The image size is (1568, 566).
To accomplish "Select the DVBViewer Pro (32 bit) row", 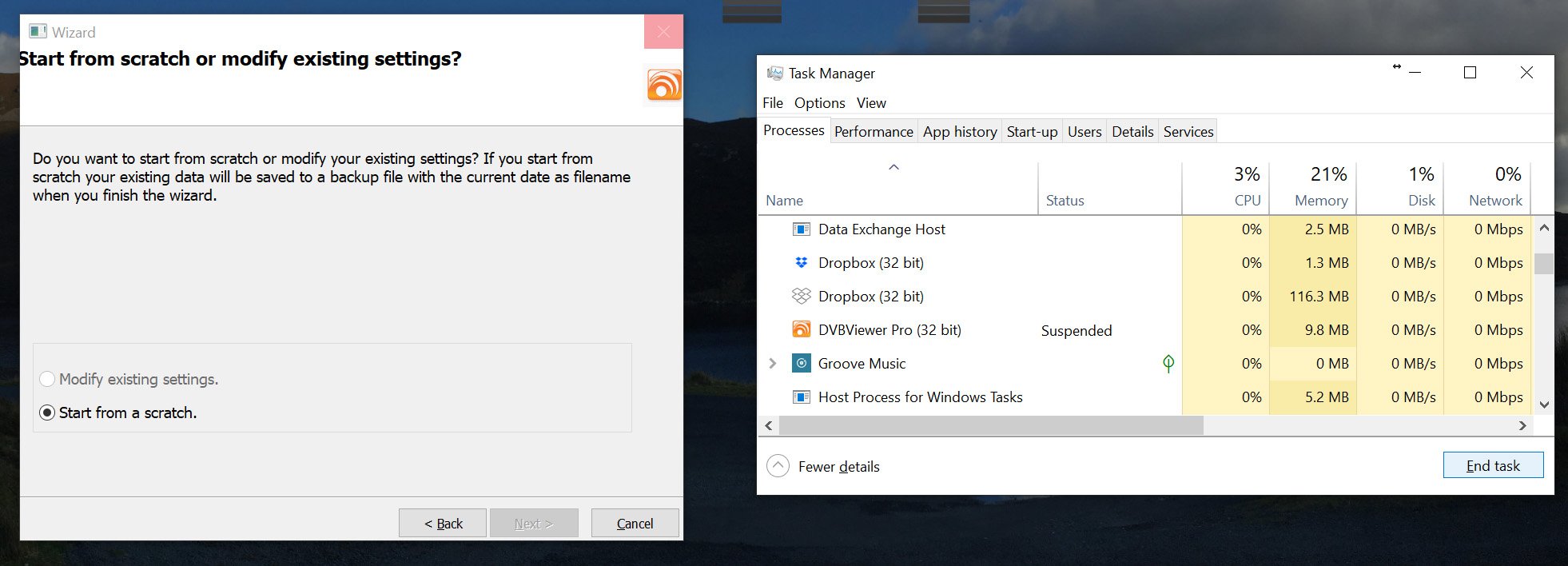I will 1145,329.
